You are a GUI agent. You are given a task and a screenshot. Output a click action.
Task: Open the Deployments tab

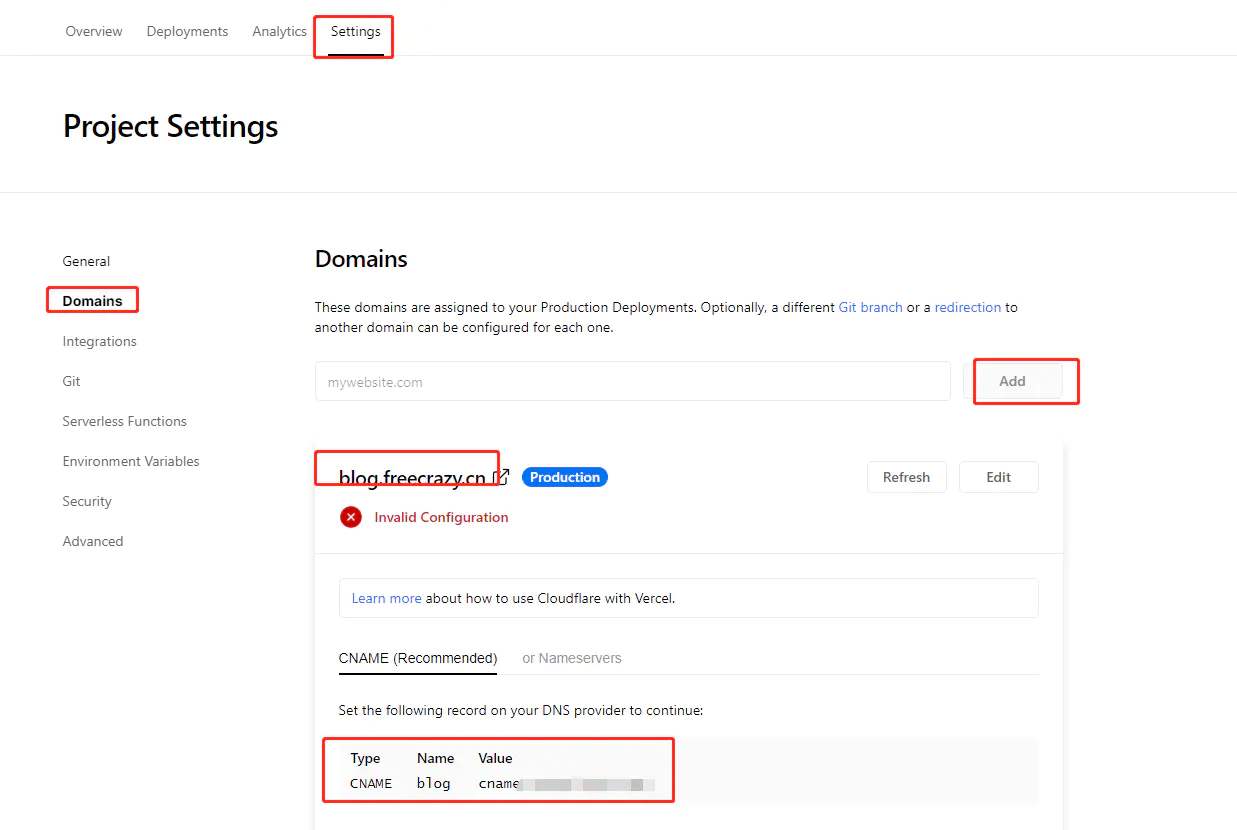pos(187,31)
